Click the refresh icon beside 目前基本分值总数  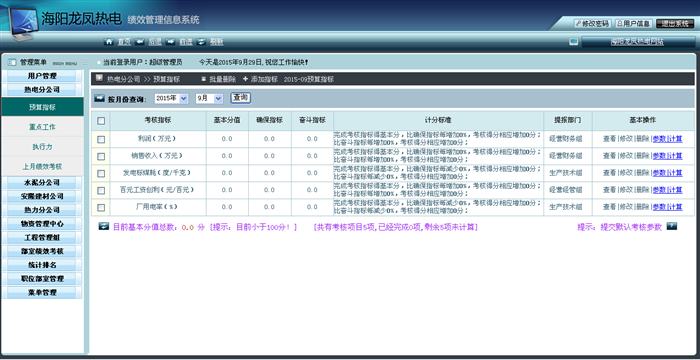(x=104, y=226)
